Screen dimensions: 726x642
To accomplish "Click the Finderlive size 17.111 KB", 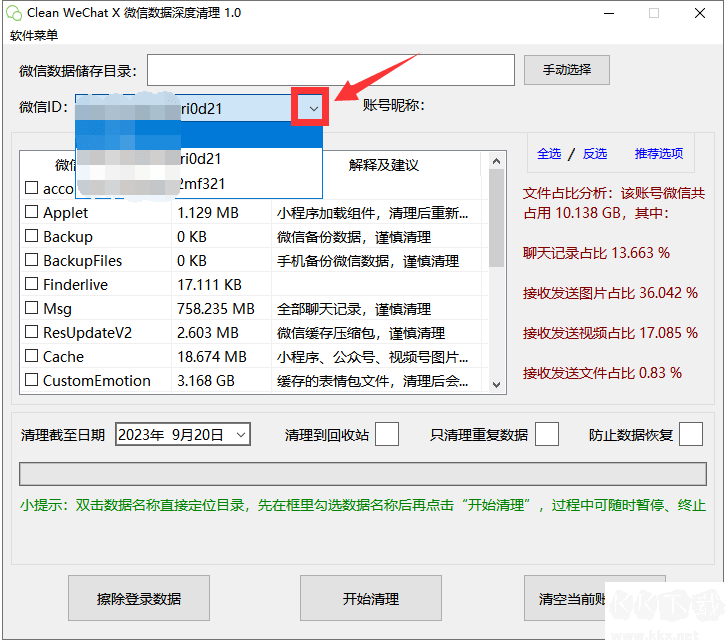I will pos(209,285).
